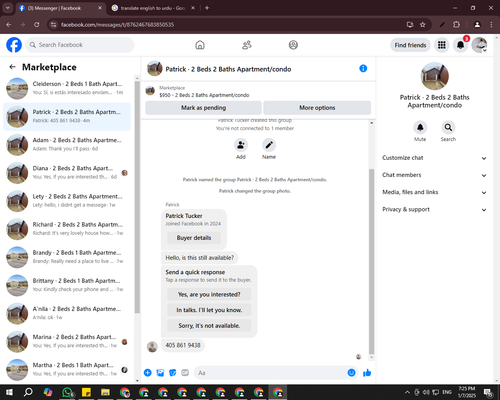Select the Messenger Facebook browser tab
Viewport: 500px width, 400px height.
click(60, 8)
